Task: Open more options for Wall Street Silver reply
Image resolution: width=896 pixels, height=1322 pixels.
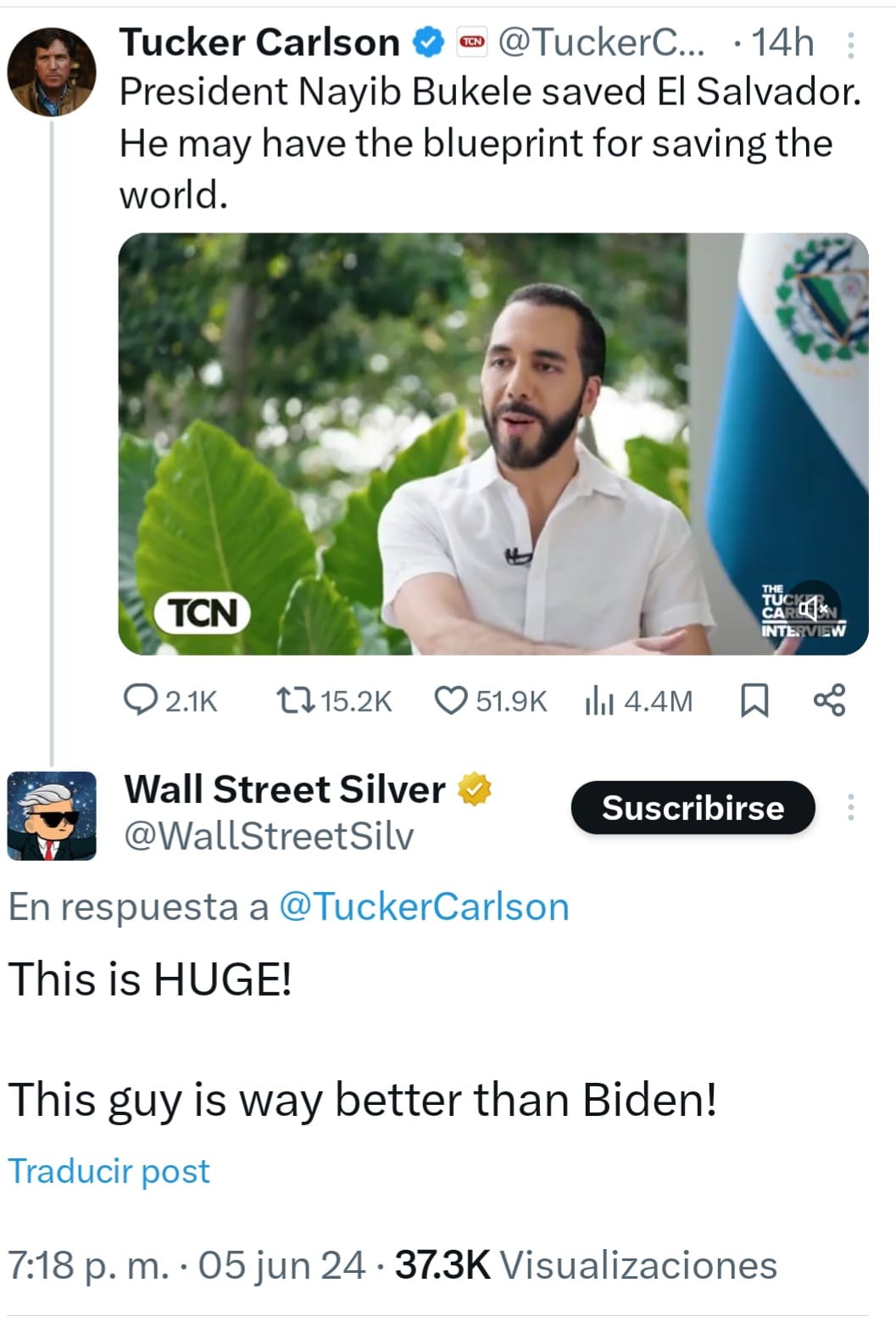Action: 851,806
